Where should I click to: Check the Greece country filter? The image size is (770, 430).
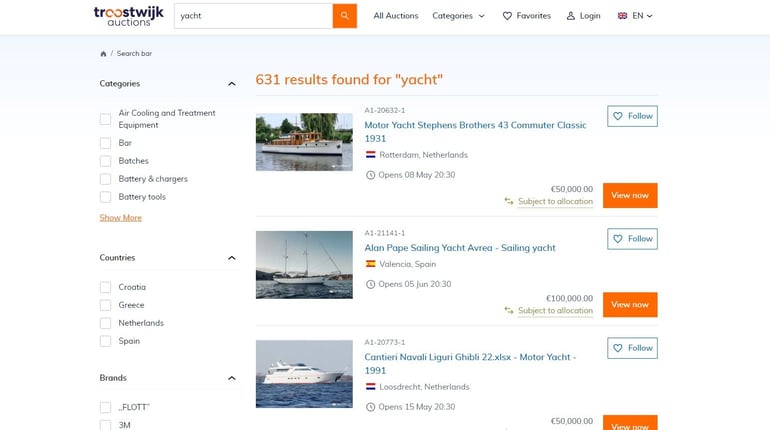[x=105, y=305]
